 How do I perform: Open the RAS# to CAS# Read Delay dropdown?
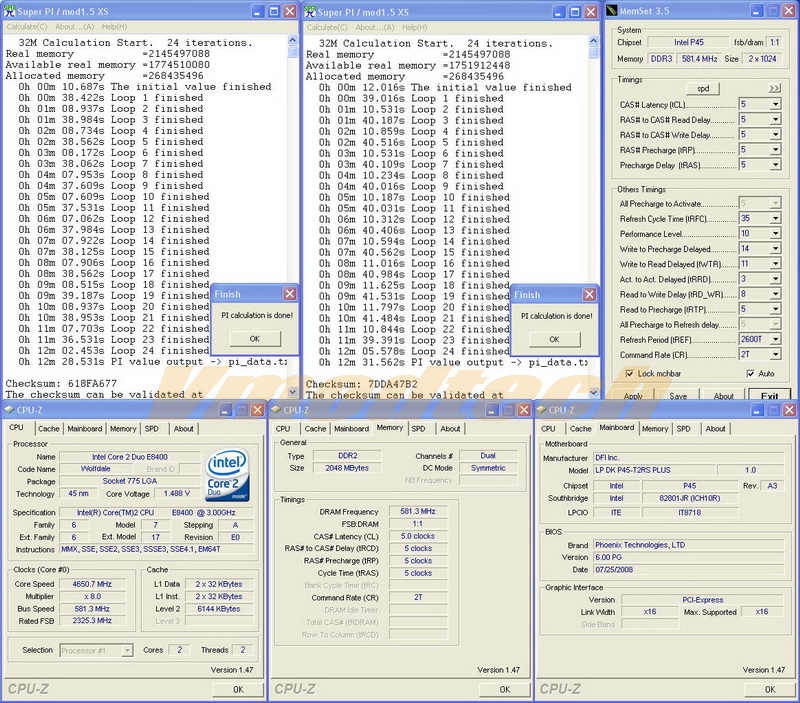[x=776, y=119]
